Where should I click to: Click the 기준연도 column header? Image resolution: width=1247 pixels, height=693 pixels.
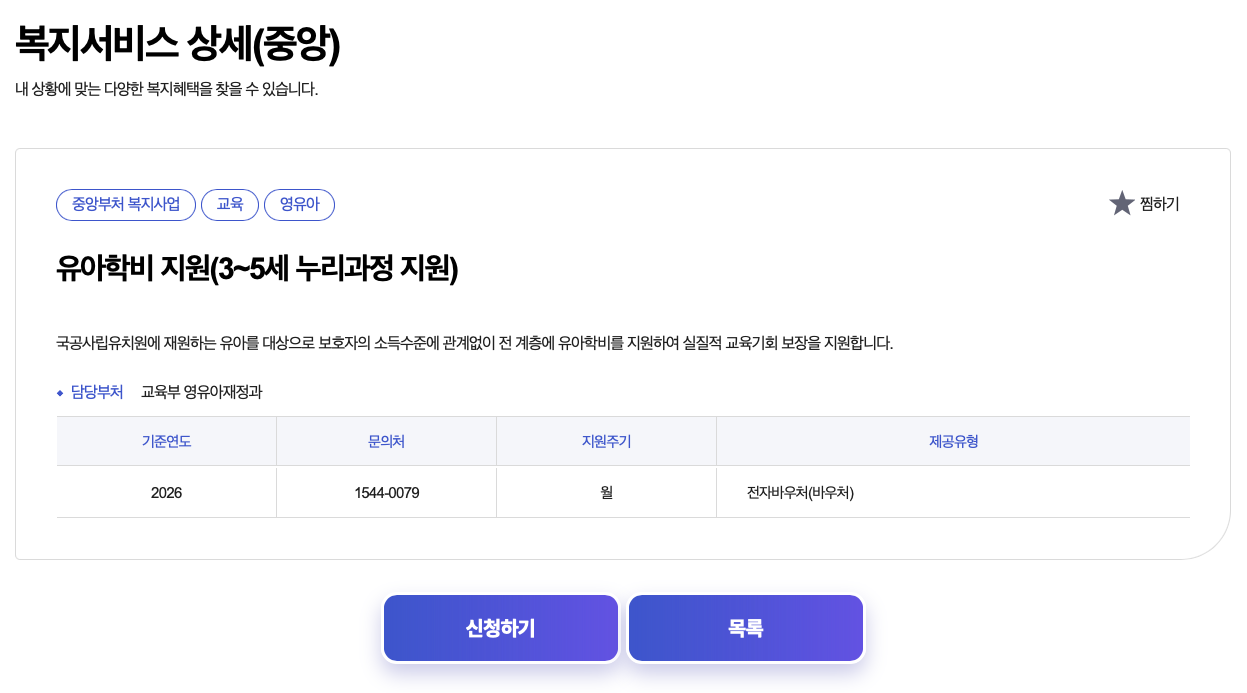point(166,440)
